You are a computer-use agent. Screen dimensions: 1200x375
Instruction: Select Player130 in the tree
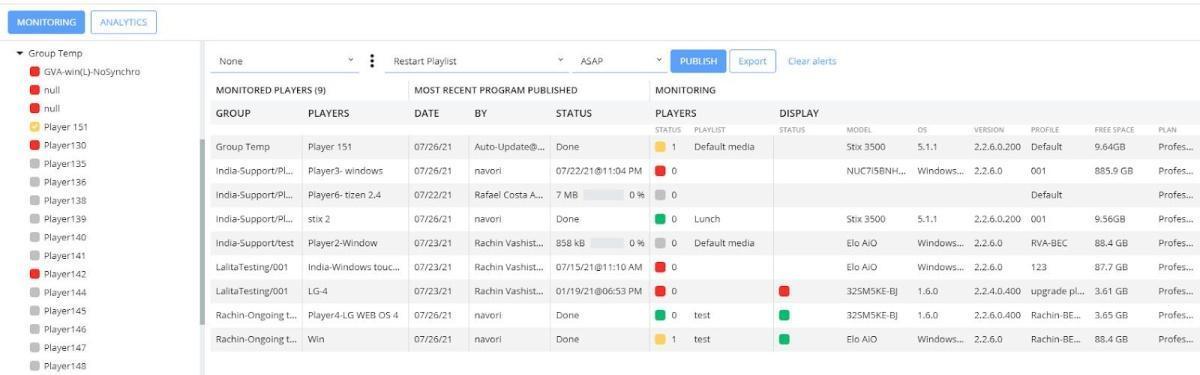[x=64, y=145]
